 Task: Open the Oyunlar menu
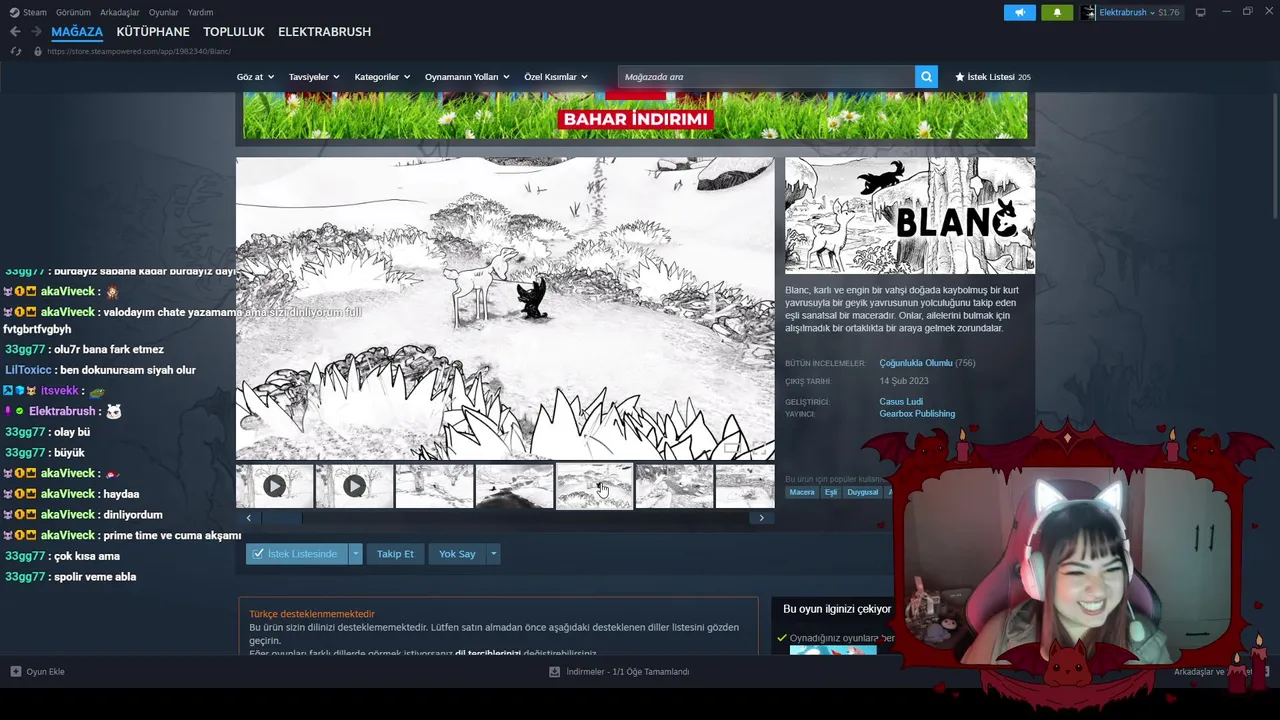tap(164, 12)
